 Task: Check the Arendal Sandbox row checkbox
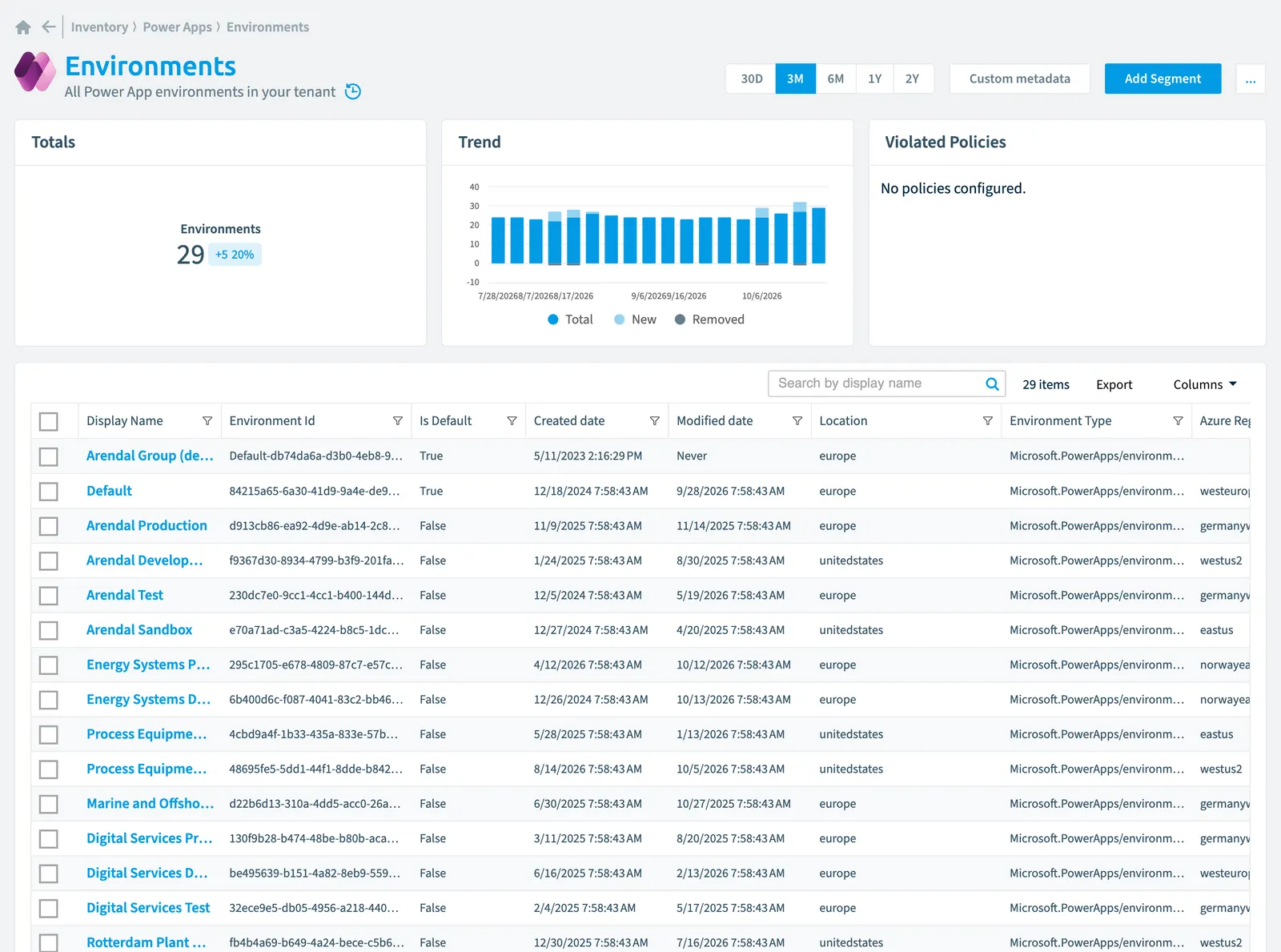point(49,630)
